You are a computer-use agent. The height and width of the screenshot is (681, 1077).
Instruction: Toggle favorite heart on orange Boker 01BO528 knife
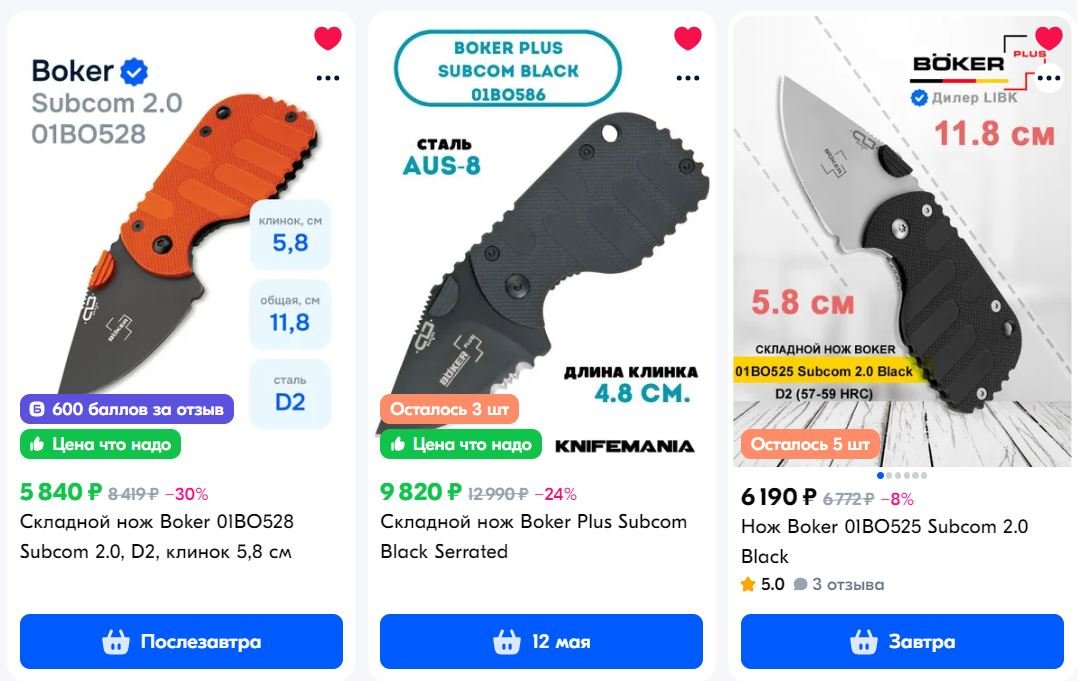(328, 38)
